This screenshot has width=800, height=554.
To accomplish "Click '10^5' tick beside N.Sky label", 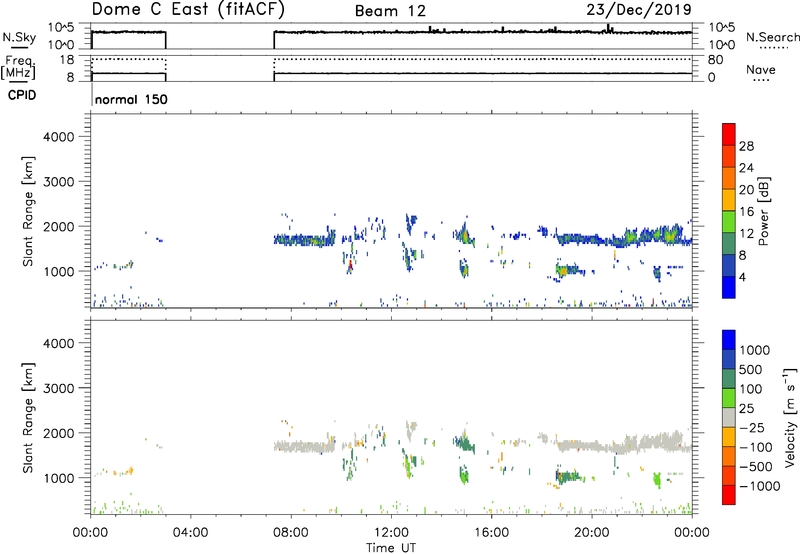I will pos(61,28).
